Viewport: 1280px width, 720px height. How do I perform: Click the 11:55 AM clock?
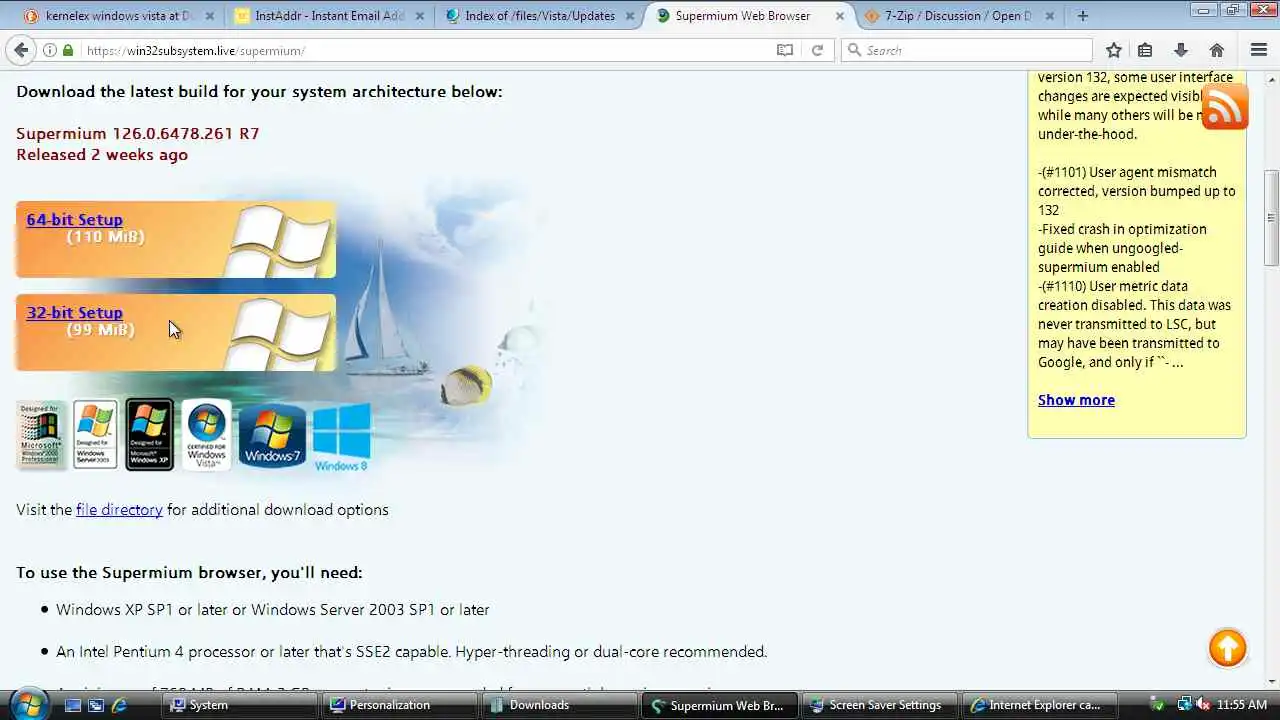click(x=1242, y=705)
